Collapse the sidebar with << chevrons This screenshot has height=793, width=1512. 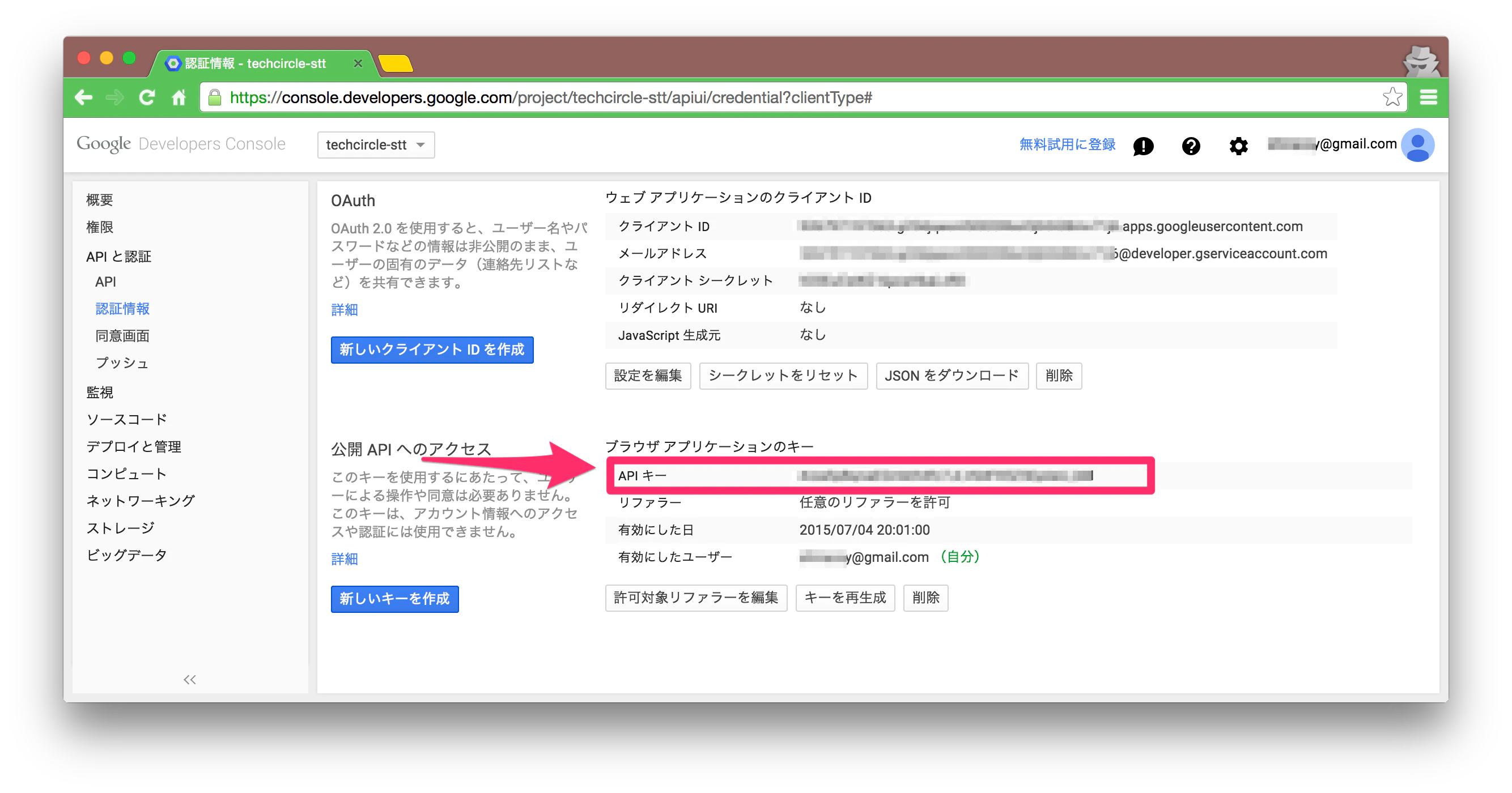[x=189, y=679]
